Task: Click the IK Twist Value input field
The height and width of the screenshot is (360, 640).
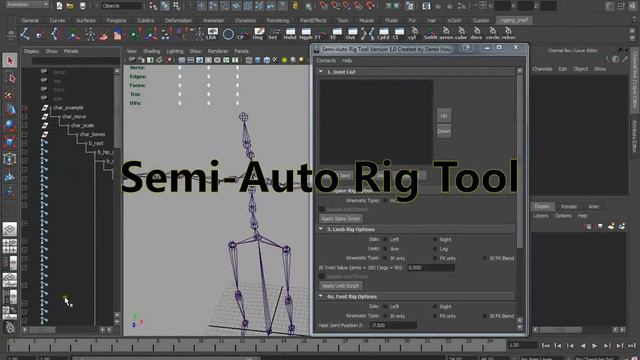Action: [x=431, y=268]
